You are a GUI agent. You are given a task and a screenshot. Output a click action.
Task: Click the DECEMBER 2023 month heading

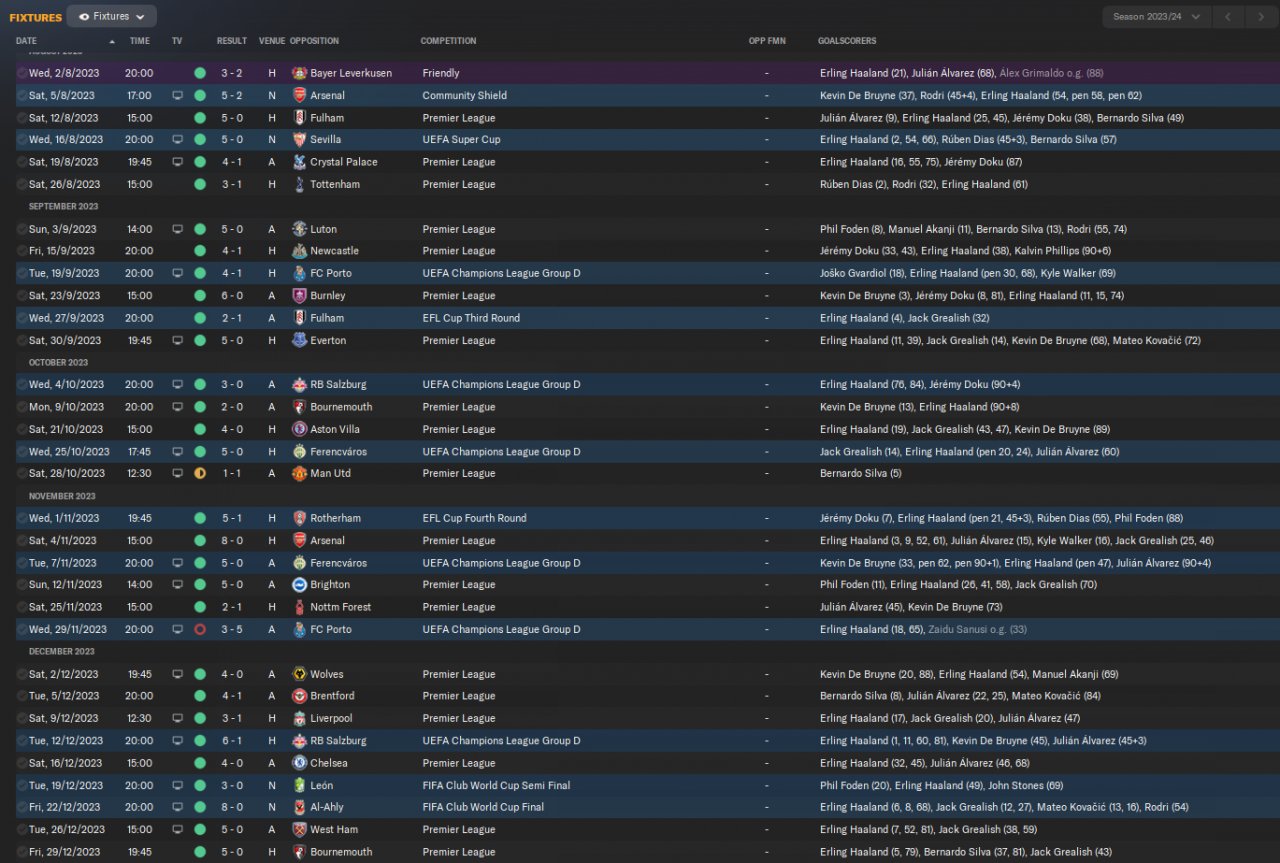click(x=63, y=652)
